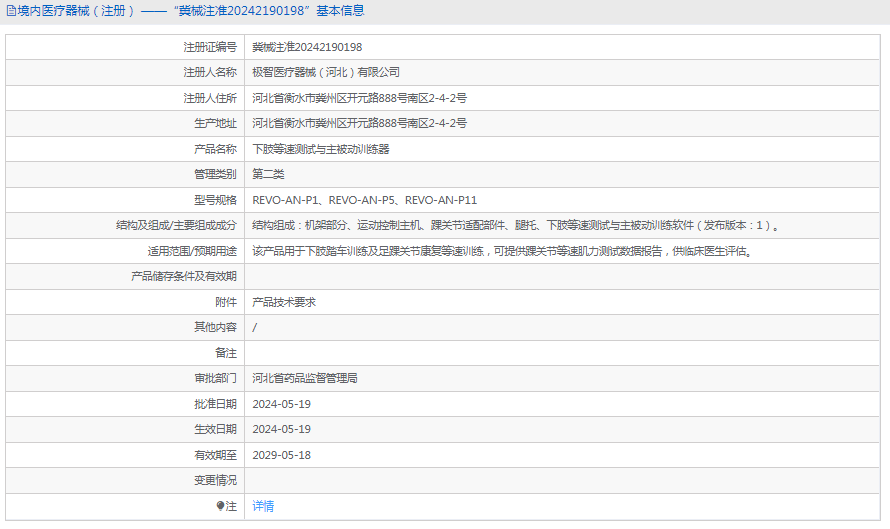Click the 生效日期 row label
The width and height of the screenshot is (890, 529).
point(215,429)
